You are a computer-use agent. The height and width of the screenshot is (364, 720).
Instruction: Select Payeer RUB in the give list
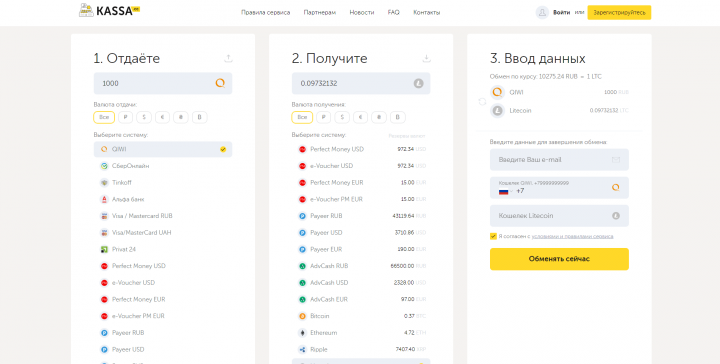pyautogui.click(x=163, y=333)
